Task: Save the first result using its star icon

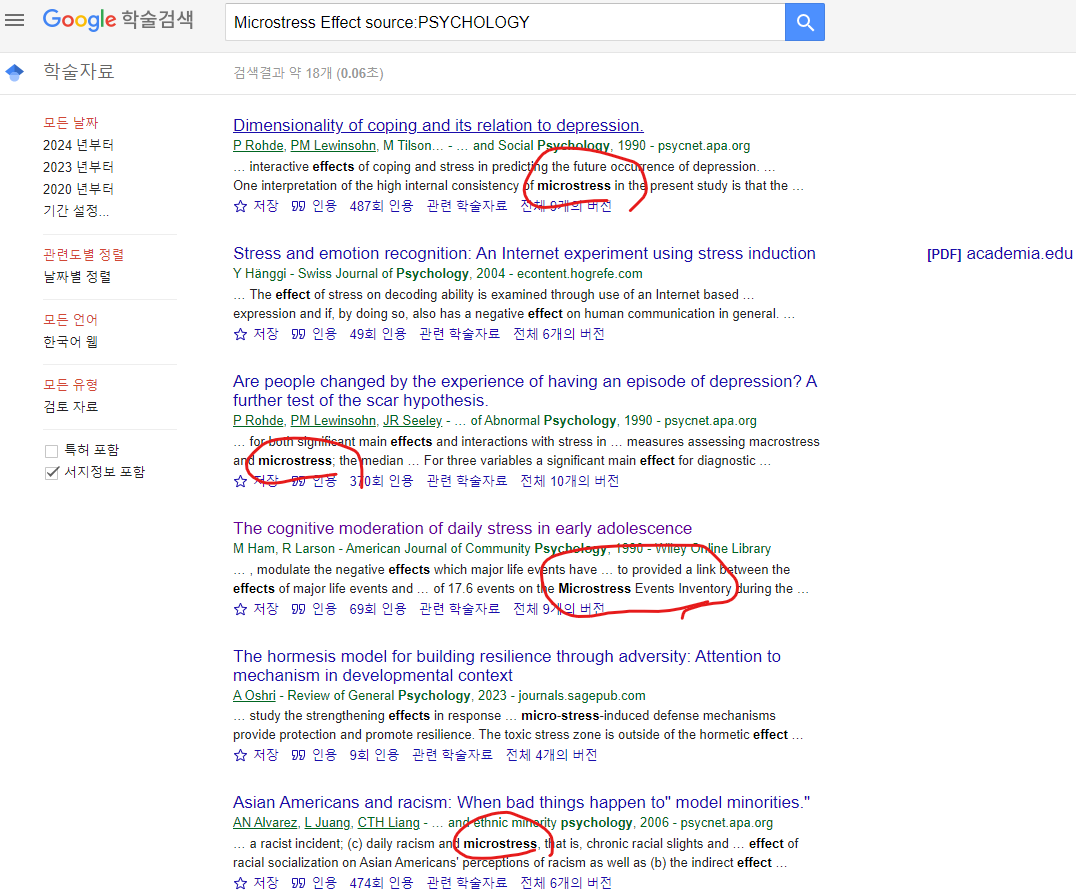Action: pyautogui.click(x=240, y=205)
